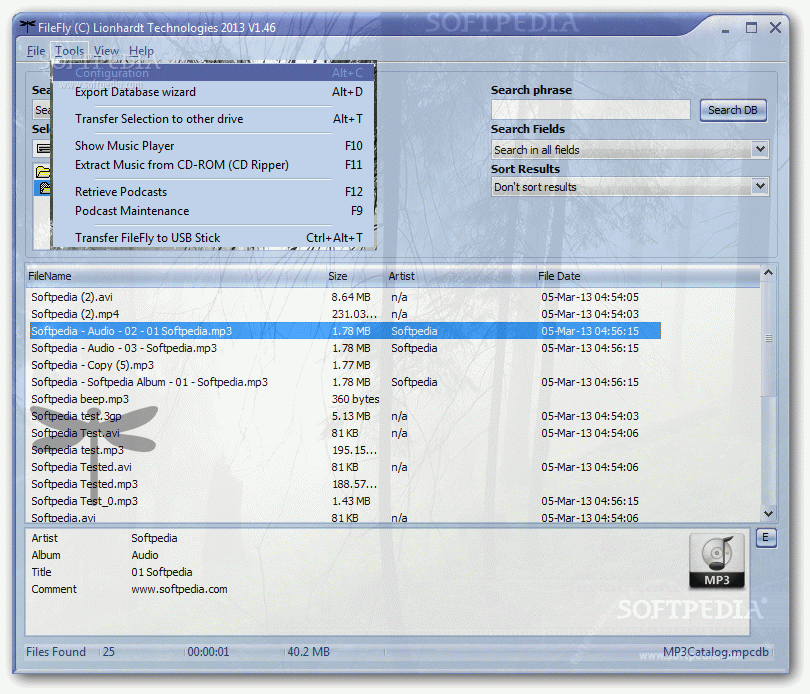Image resolution: width=810 pixels, height=694 pixels.
Task: Select Softpedia - Audio - 03 - Softpedia.mp3
Action: coord(345,348)
